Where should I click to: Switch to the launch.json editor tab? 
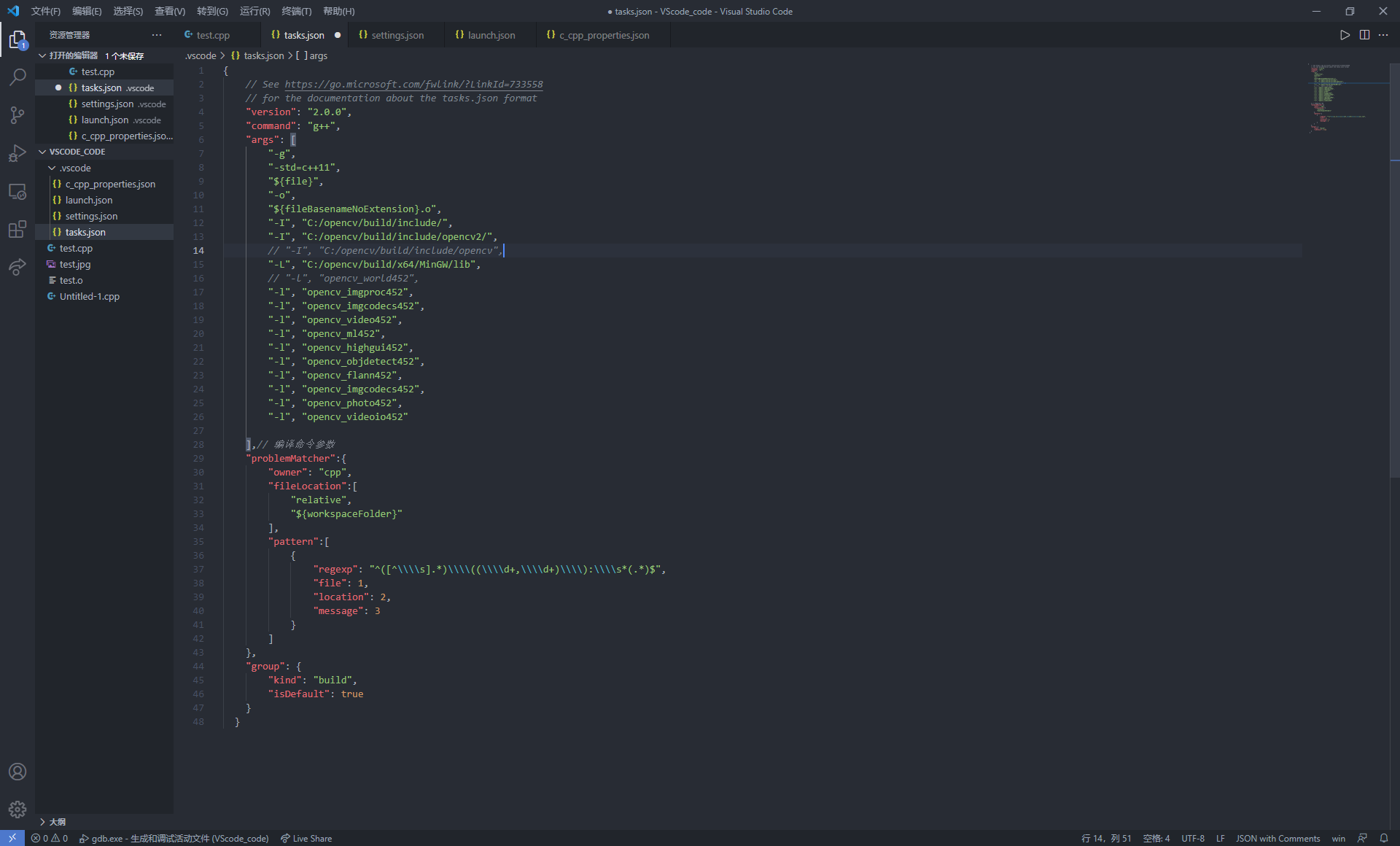tap(491, 35)
